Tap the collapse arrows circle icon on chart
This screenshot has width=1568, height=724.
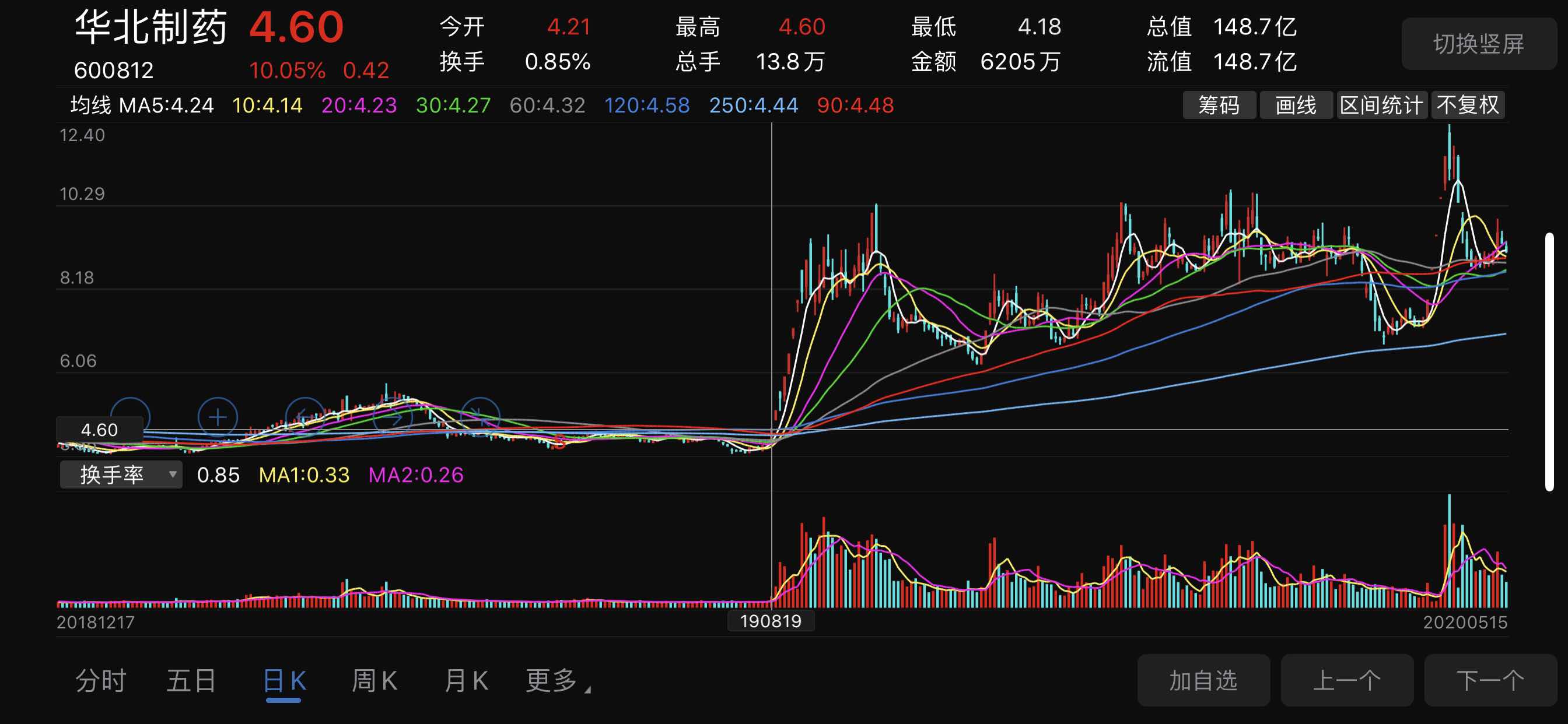tap(480, 417)
